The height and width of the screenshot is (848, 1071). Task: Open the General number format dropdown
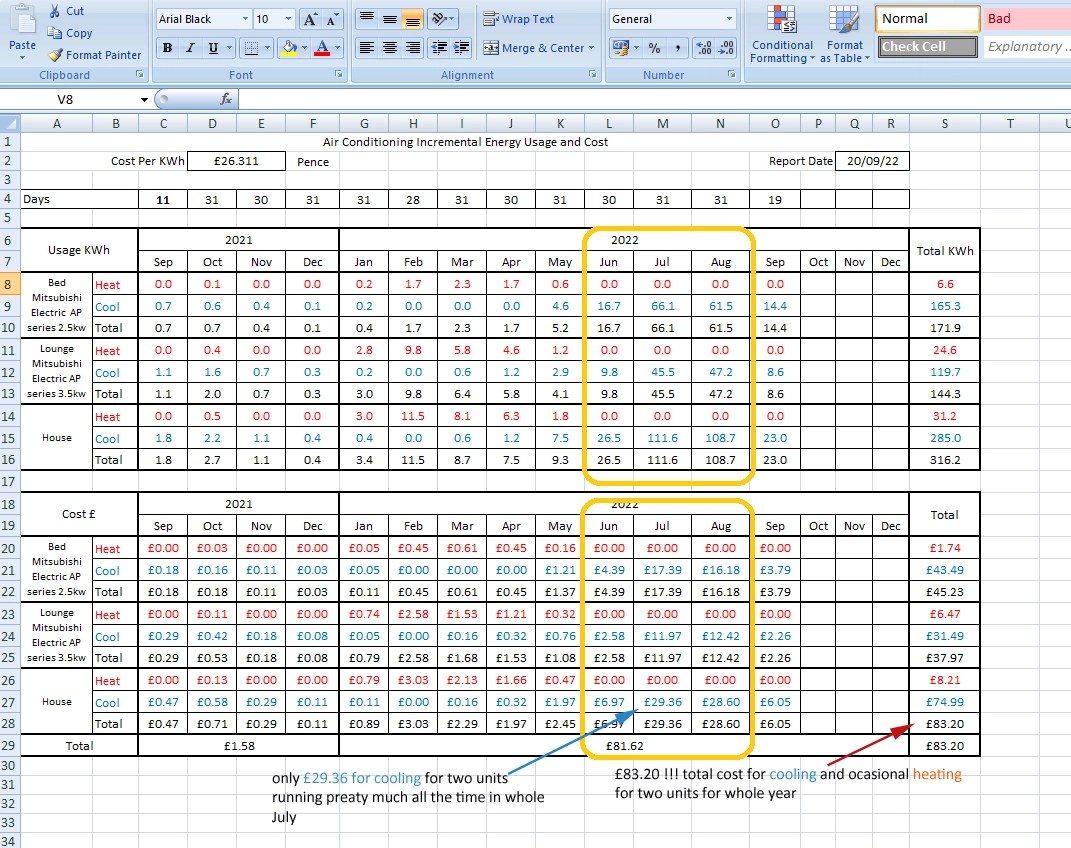point(729,19)
